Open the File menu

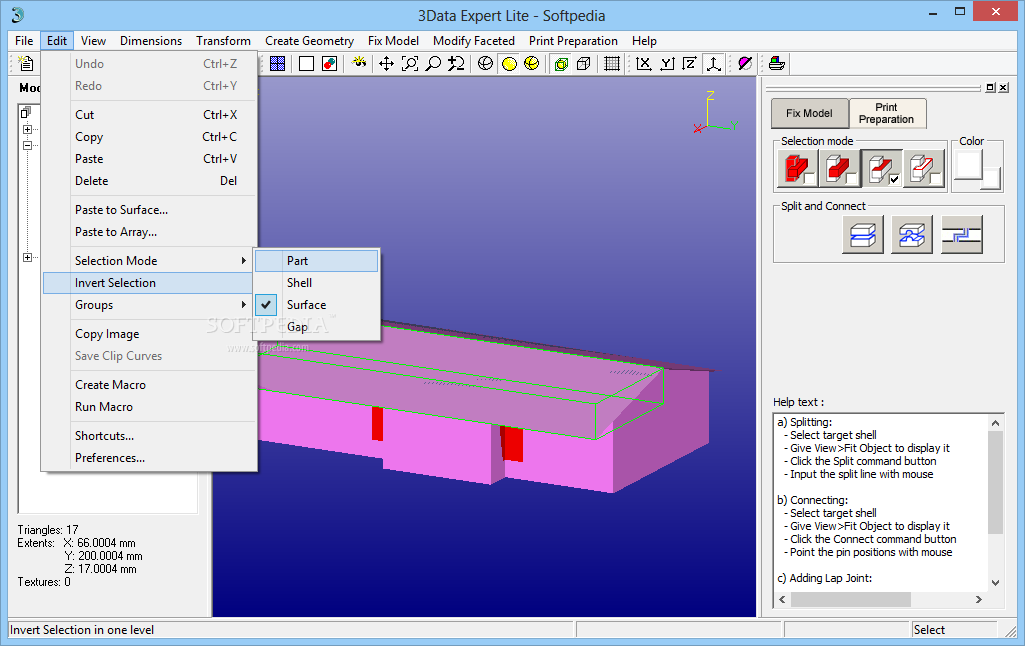(24, 41)
